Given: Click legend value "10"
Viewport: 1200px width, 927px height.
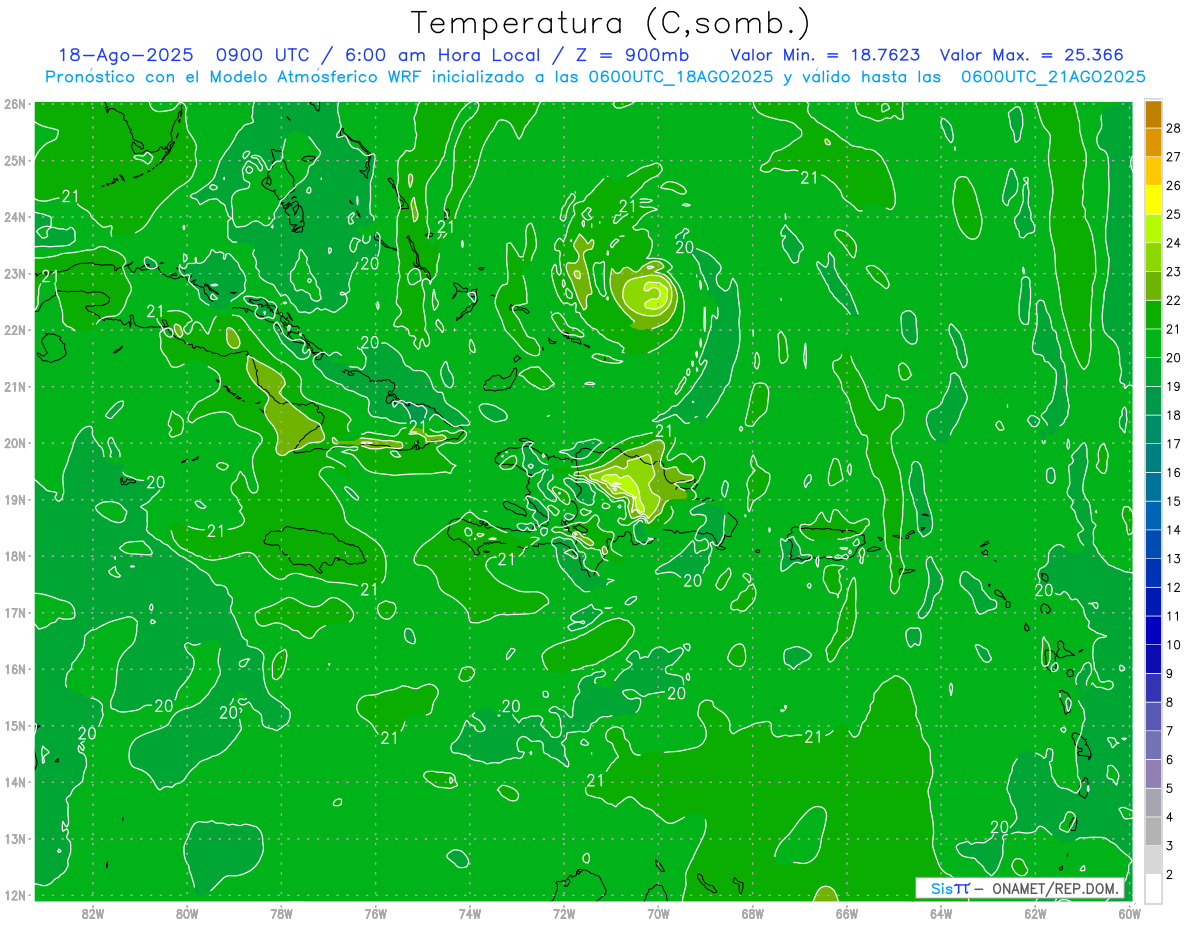Looking at the screenshot, I should tap(1173, 645).
